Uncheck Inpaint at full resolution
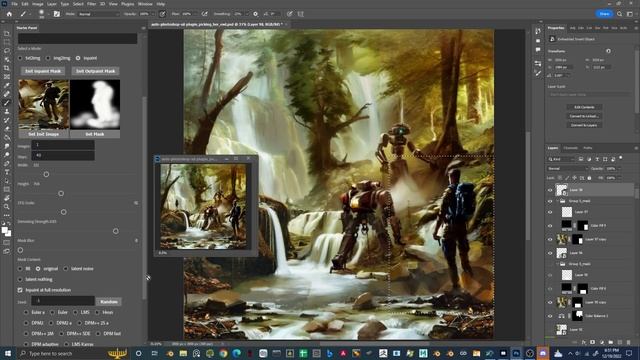This screenshot has width=640, height=360. click(x=20, y=290)
